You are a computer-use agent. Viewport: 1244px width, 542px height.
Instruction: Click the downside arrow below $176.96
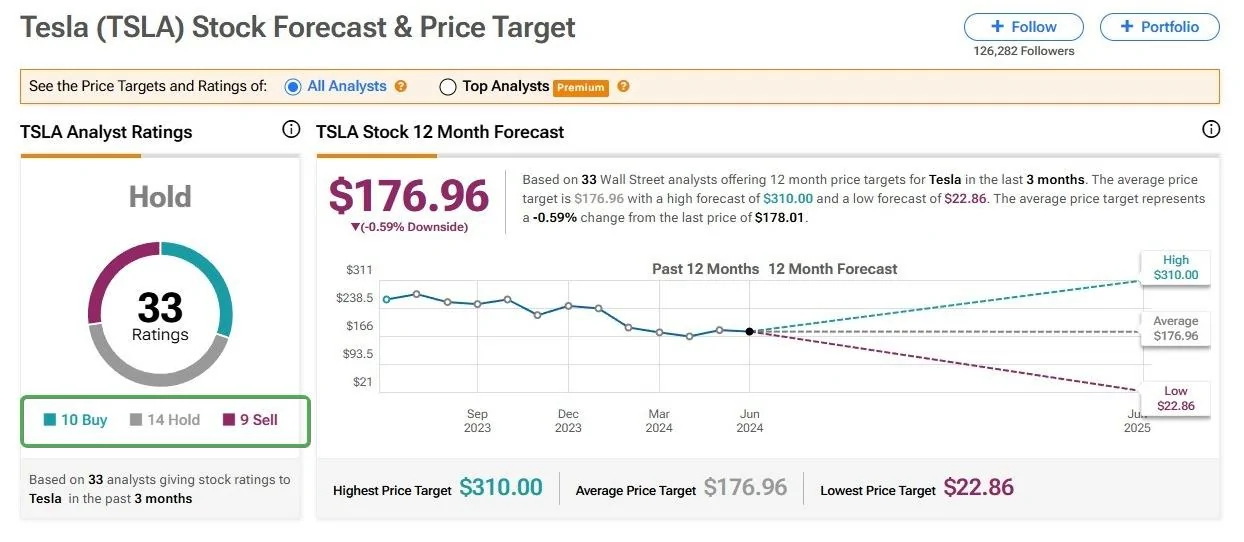(x=355, y=227)
